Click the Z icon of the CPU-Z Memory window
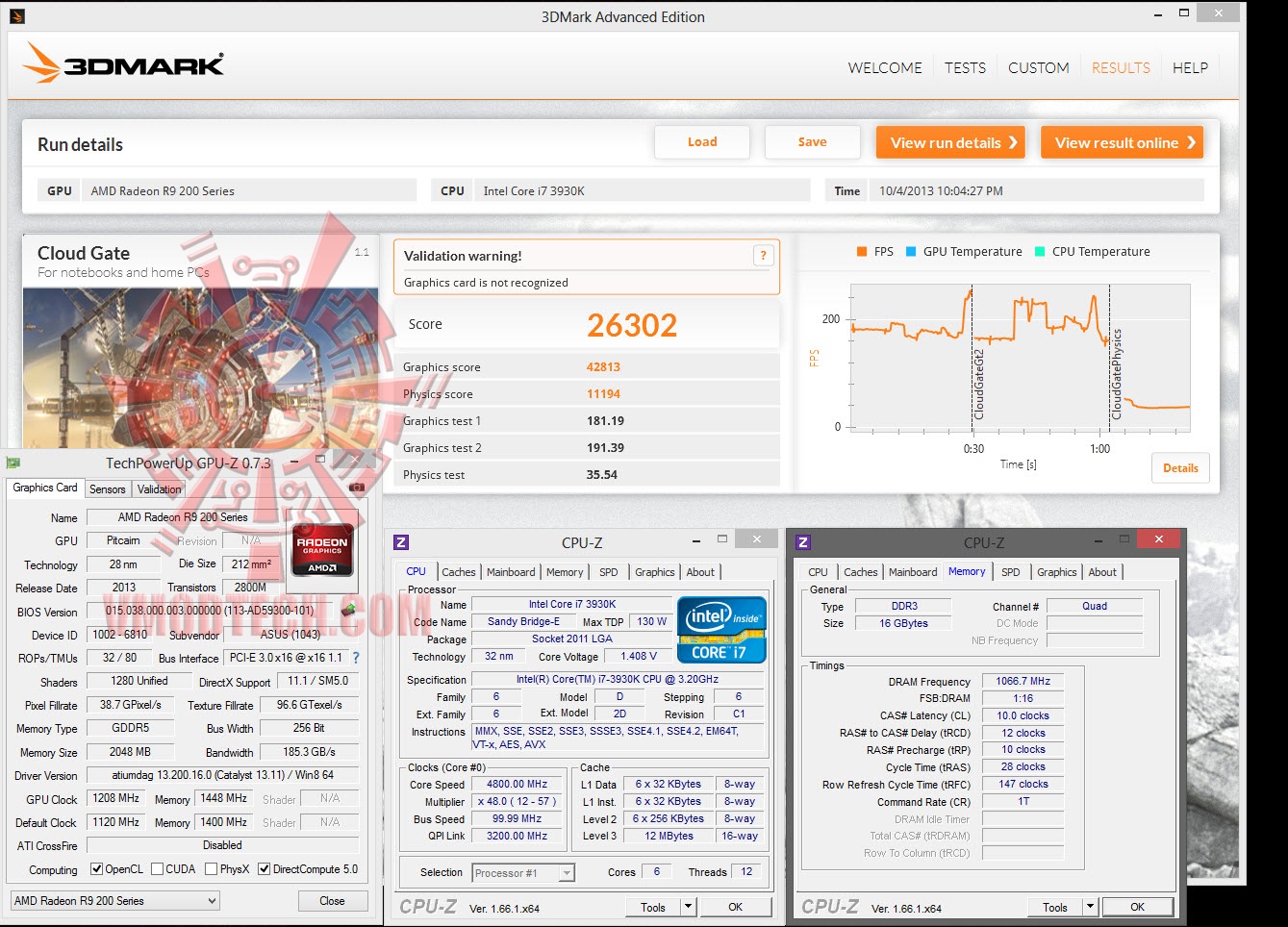Viewport: 1288px width, 927px height. tap(803, 542)
